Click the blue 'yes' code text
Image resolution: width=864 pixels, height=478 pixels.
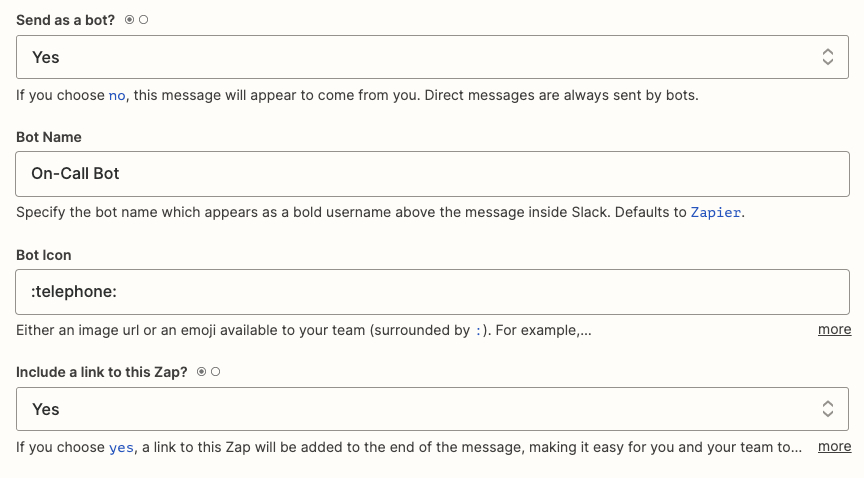point(120,447)
